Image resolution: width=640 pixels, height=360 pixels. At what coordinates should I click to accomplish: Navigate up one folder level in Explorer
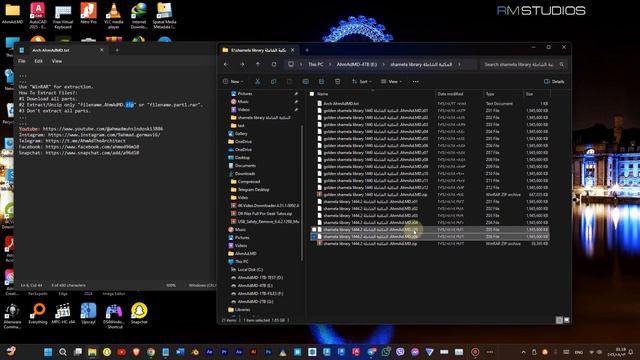pos(258,64)
